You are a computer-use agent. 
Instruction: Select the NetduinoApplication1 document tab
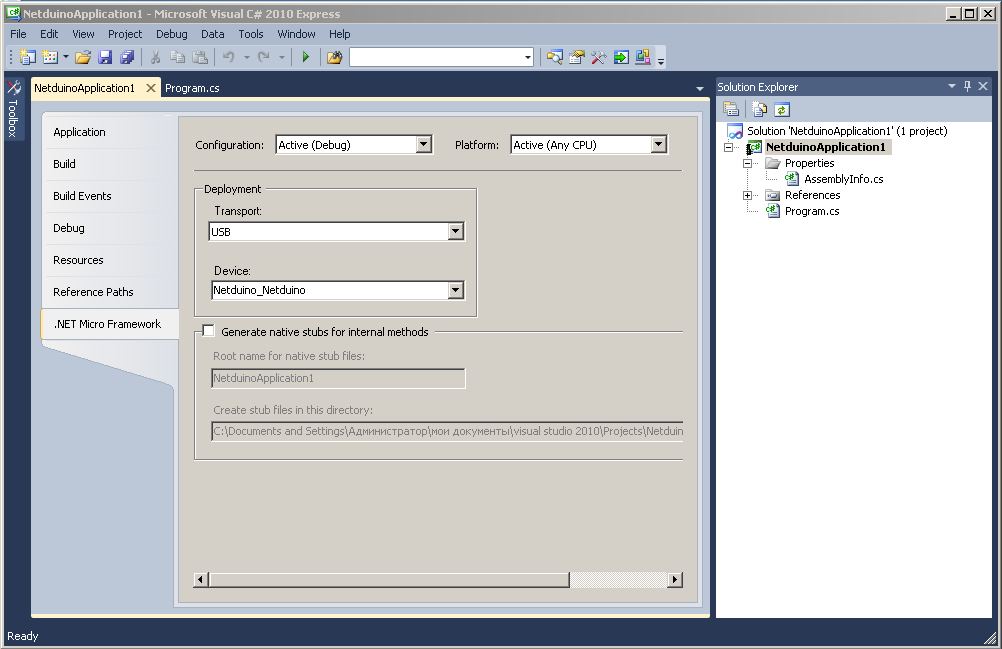(x=84, y=88)
